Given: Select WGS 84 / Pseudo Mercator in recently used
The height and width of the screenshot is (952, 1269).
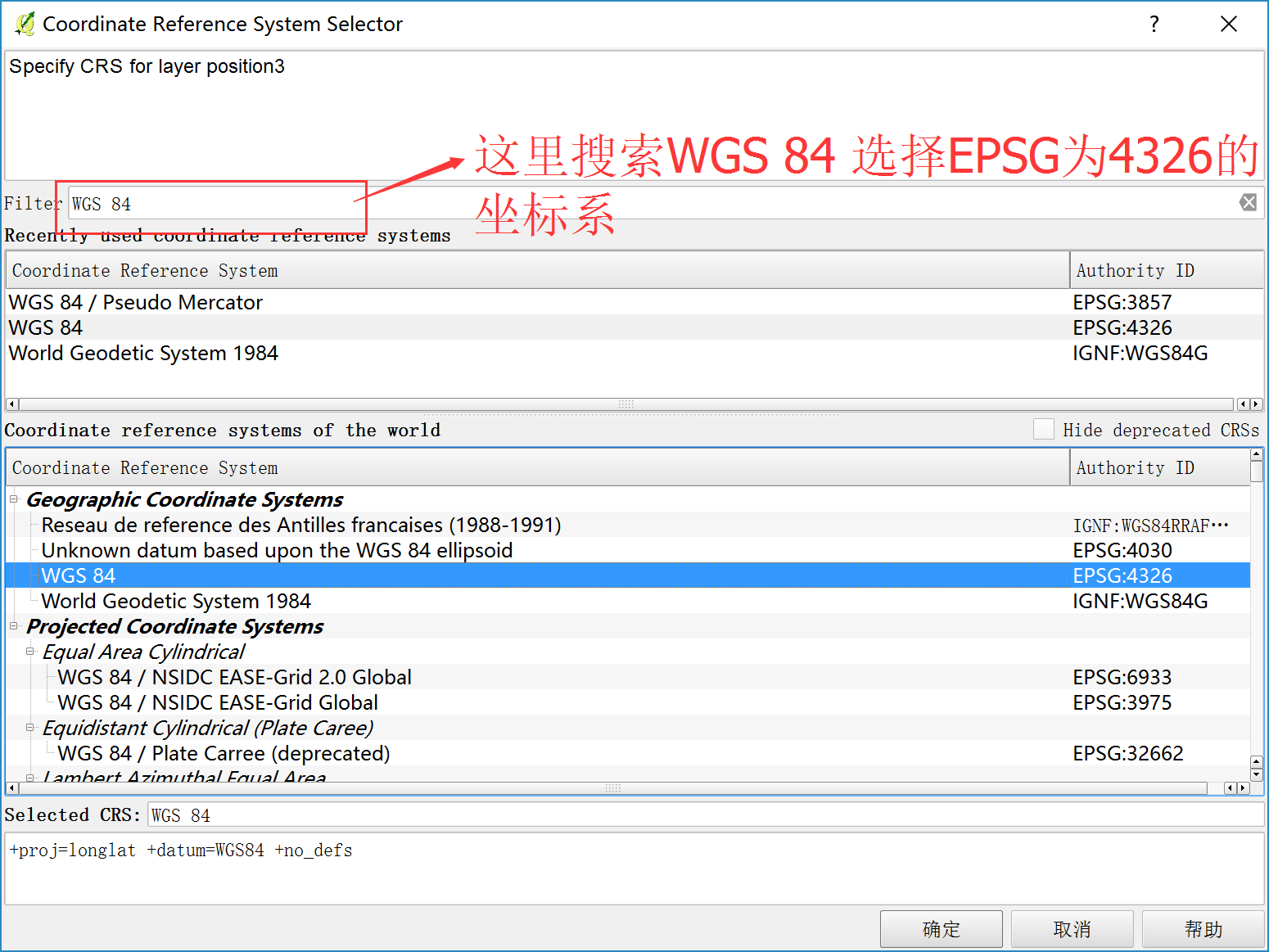Looking at the screenshot, I should pyautogui.click(x=135, y=302).
